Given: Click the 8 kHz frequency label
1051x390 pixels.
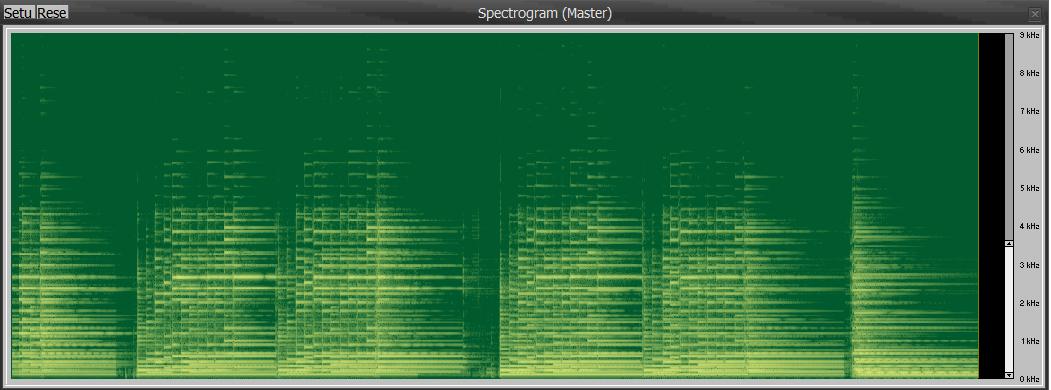Looking at the screenshot, I should click(x=1029, y=73).
